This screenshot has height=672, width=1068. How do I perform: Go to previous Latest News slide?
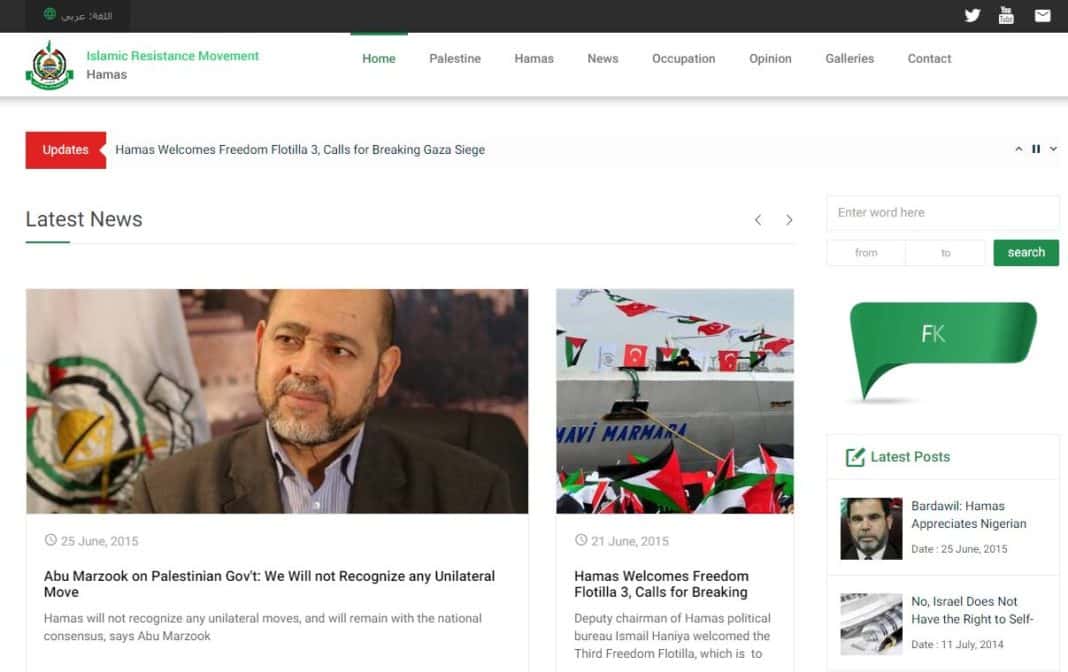pos(758,220)
